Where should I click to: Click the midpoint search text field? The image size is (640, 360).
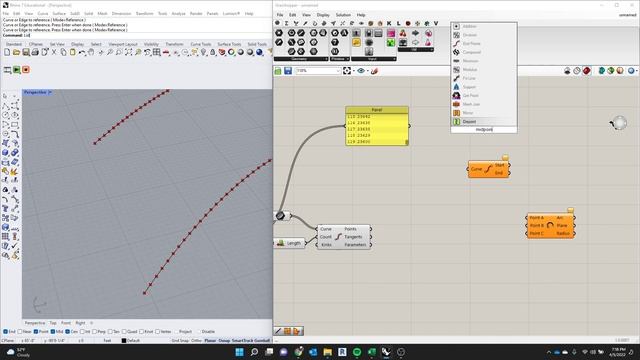[484, 130]
